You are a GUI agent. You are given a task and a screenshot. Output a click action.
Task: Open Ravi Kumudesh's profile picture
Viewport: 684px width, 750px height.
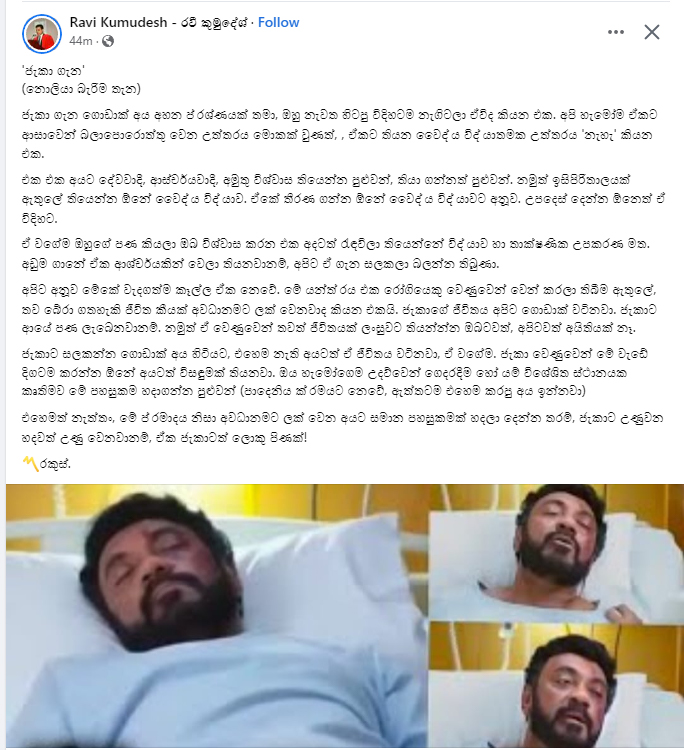tap(42, 33)
